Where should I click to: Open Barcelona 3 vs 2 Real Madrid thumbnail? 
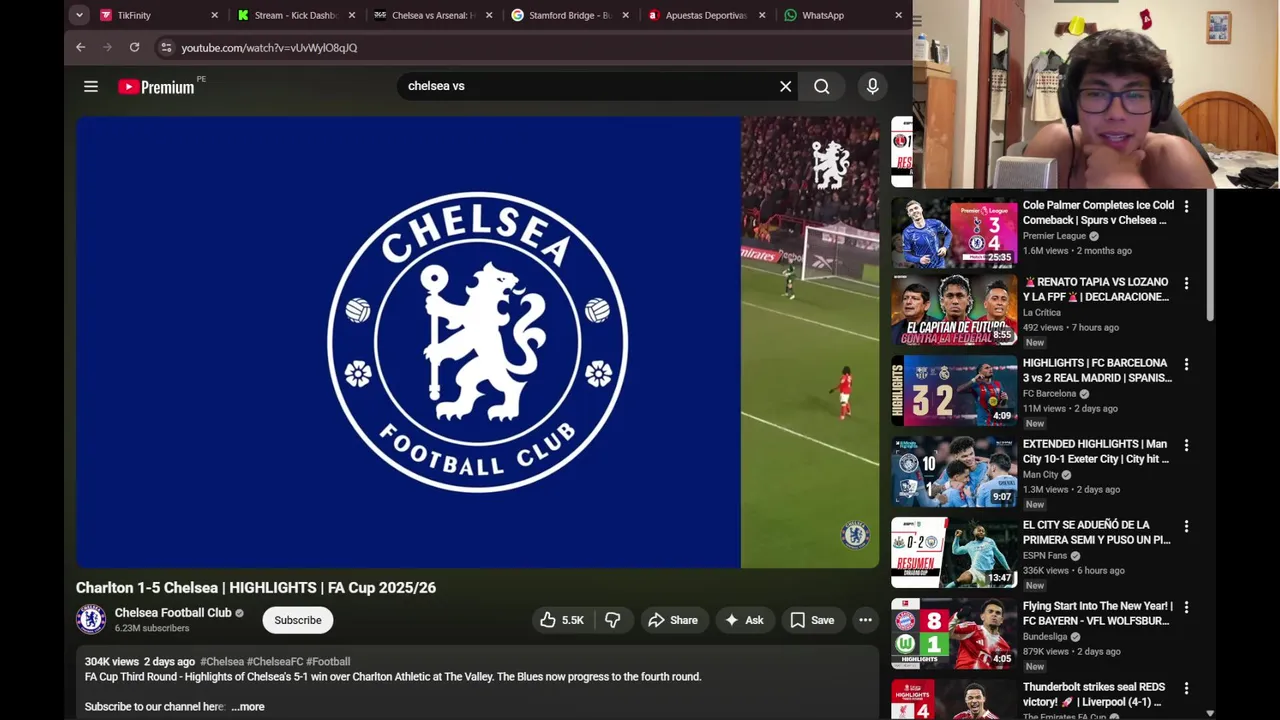(x=954, y=391)
